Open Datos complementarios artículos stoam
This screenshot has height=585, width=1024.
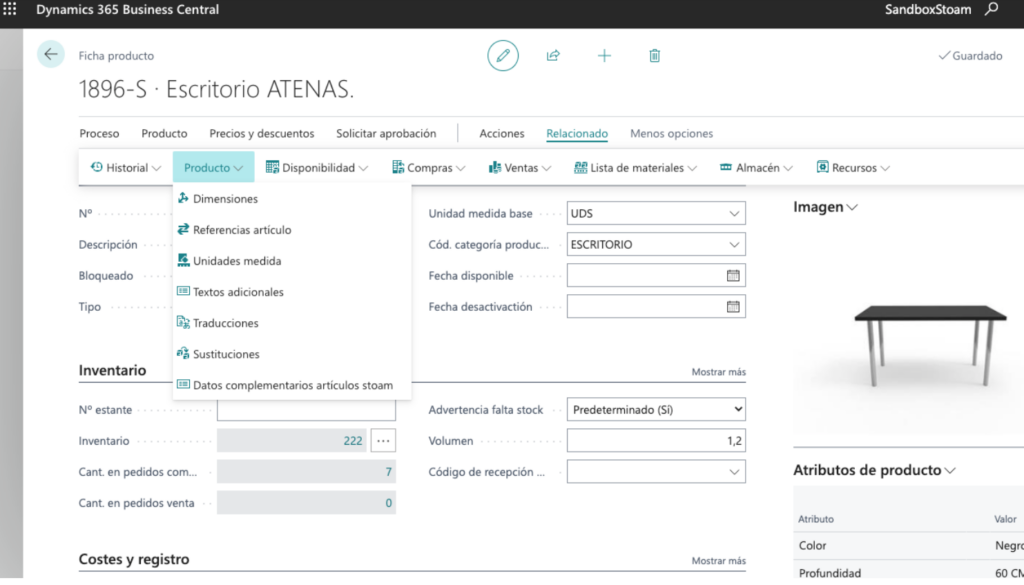coord(292,385)
